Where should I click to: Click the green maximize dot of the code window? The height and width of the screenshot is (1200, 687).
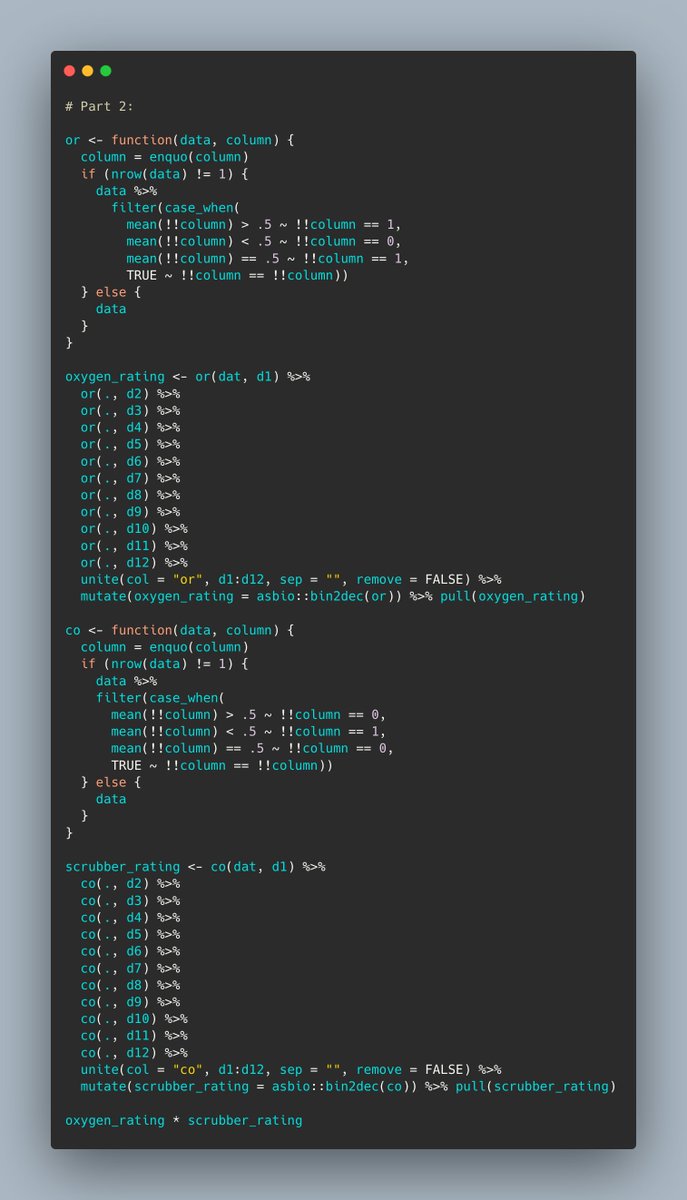[x=106, y=71]
